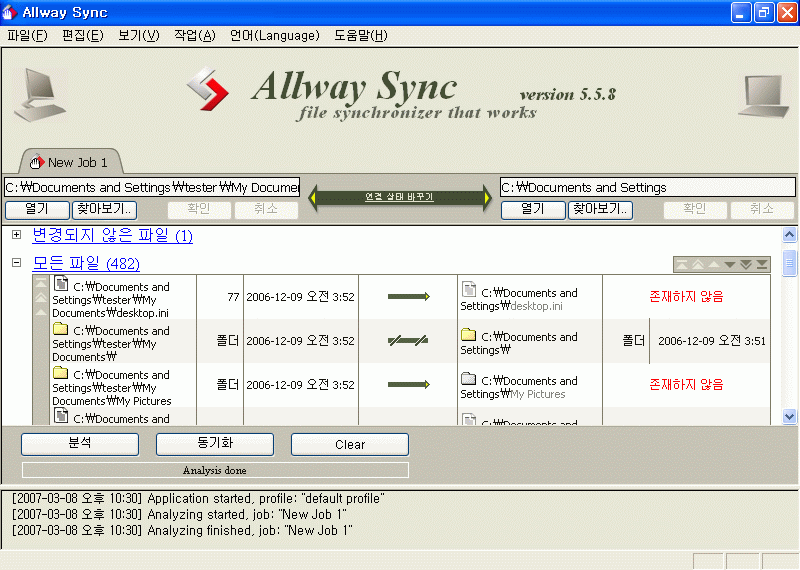Click the folder icon of left My Pictures row
The image size is (800, 570).
click(60, 373)
